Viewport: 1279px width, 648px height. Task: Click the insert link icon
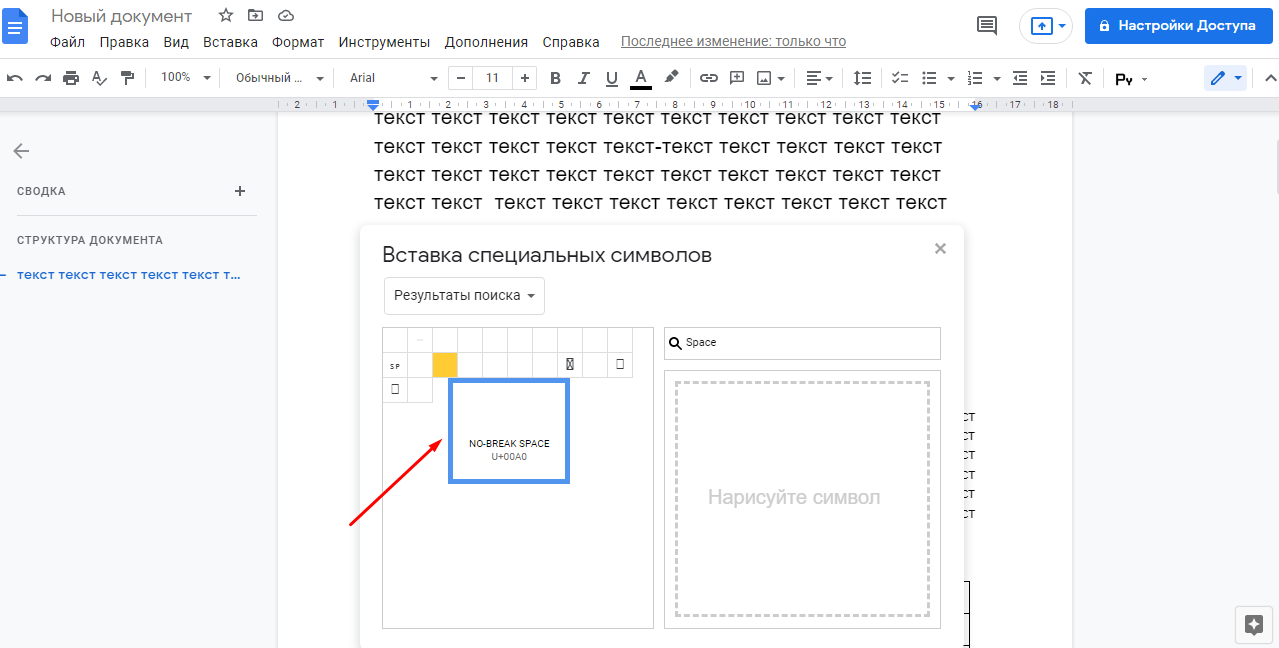[708, 78]
